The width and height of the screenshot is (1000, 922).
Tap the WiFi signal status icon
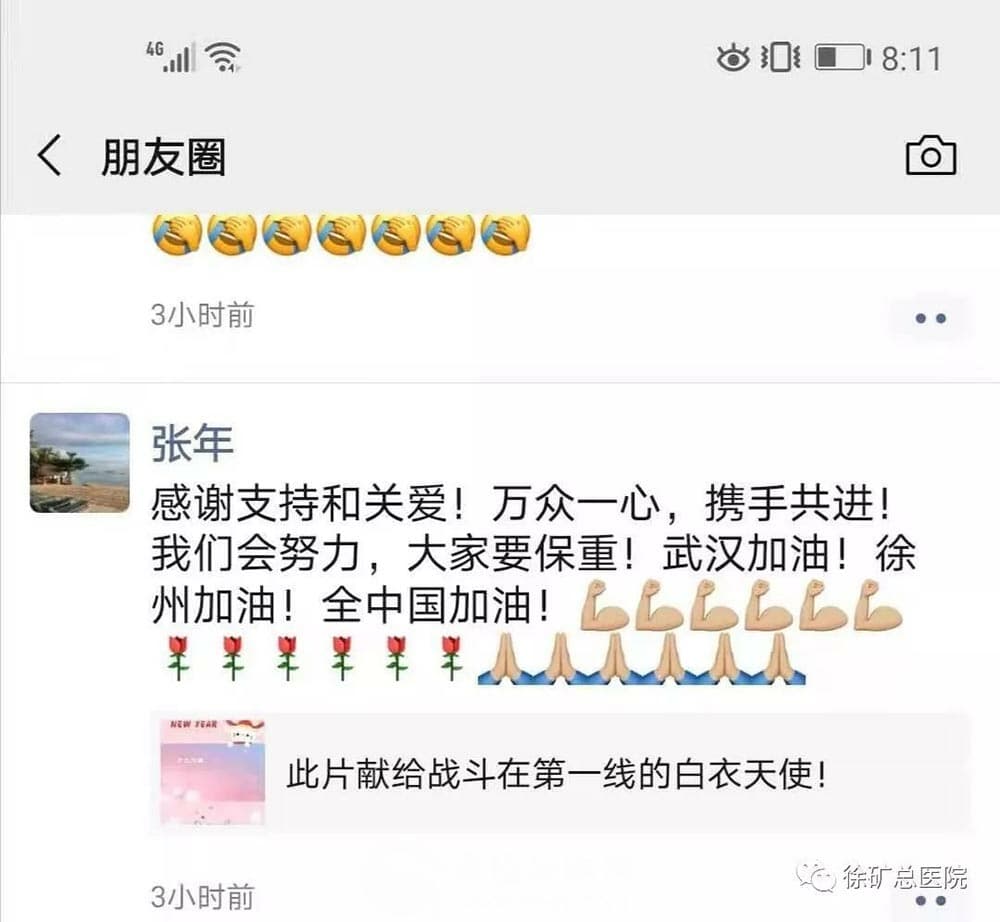[223, 57]
